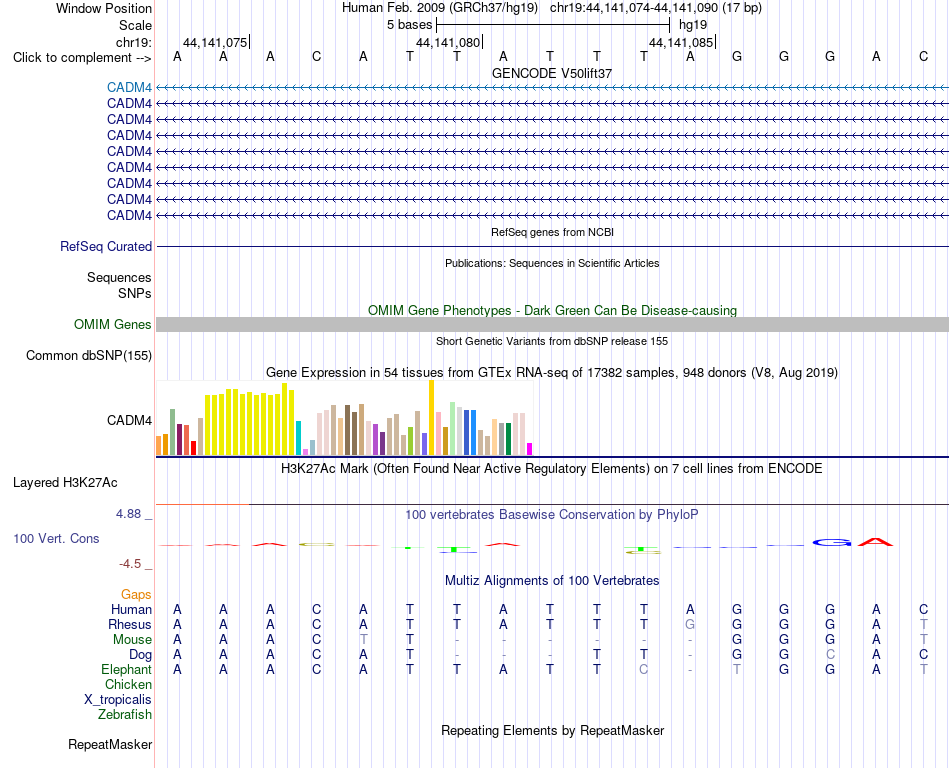This screenshot has width=950, height=768.
Task: Click position marker 44,141,080
Action: (x=448, y=42)
